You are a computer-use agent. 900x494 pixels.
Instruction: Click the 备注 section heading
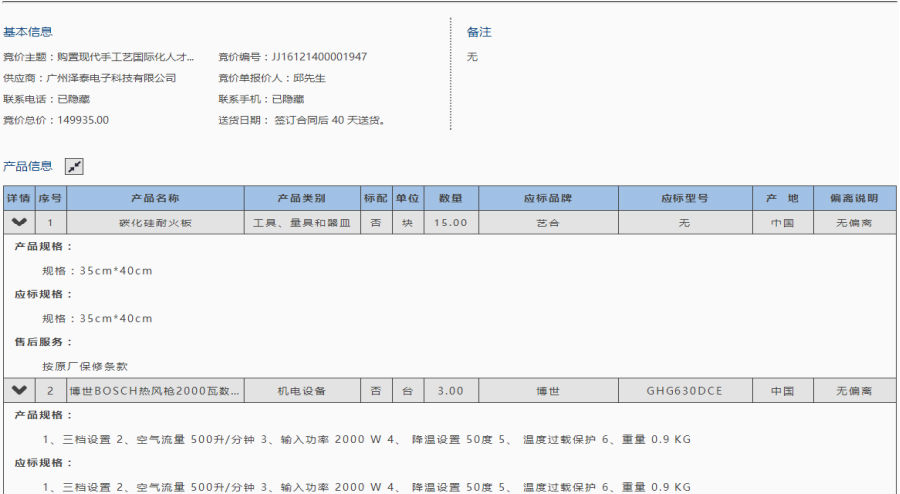[x=479, y=32]
